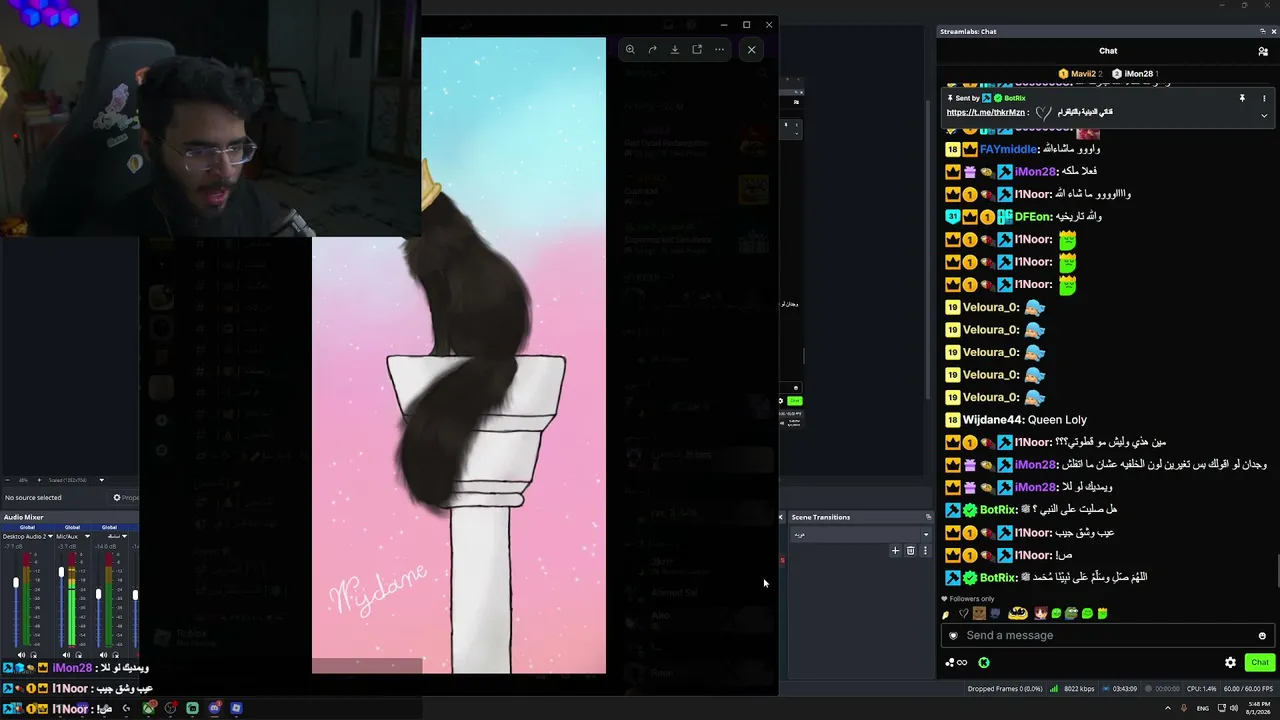Zoom into the image in the viewer
1280x720 pixels.
point(630,49)
